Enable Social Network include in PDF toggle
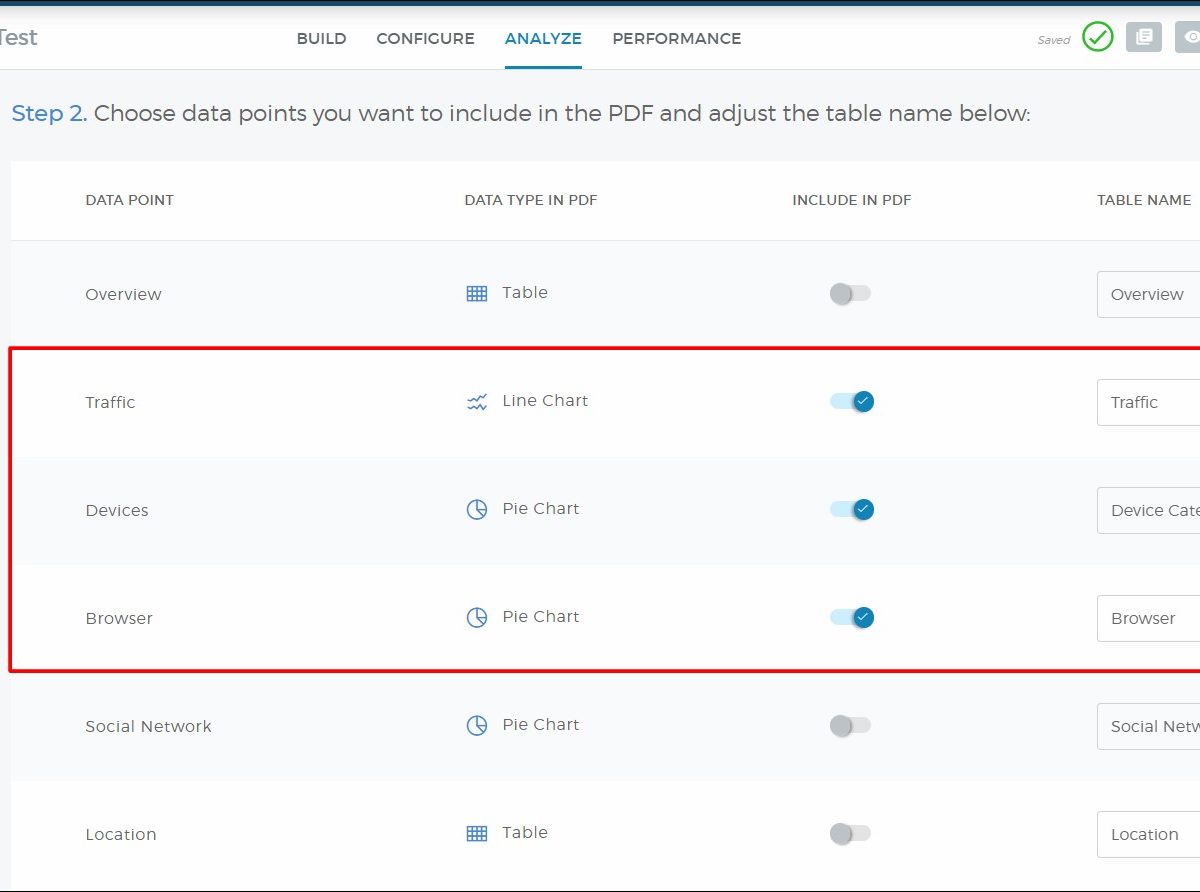Screen dimensions: 1200x892 coord(850,726)
